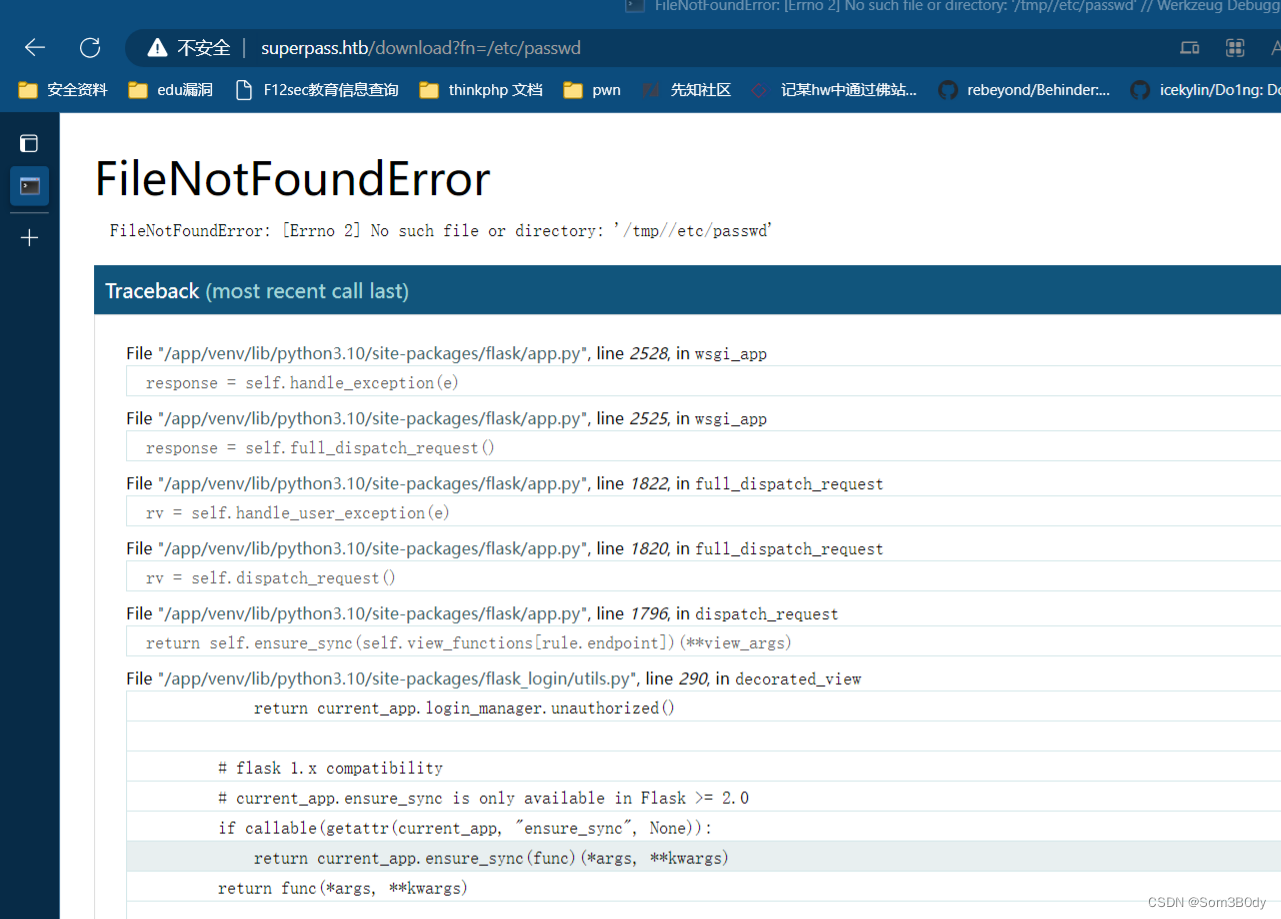Expand frame with rv = self.dispatch_request()
The image size is (1281, 919).
pos(703,578)
